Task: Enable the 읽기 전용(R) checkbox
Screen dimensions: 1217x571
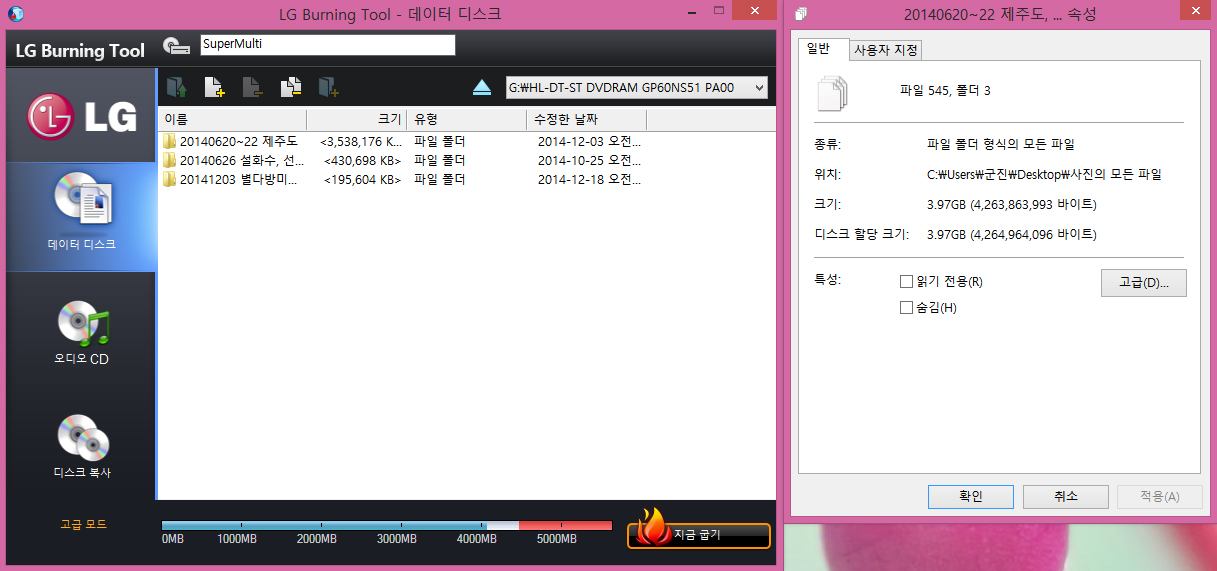Action: (907, 282)
